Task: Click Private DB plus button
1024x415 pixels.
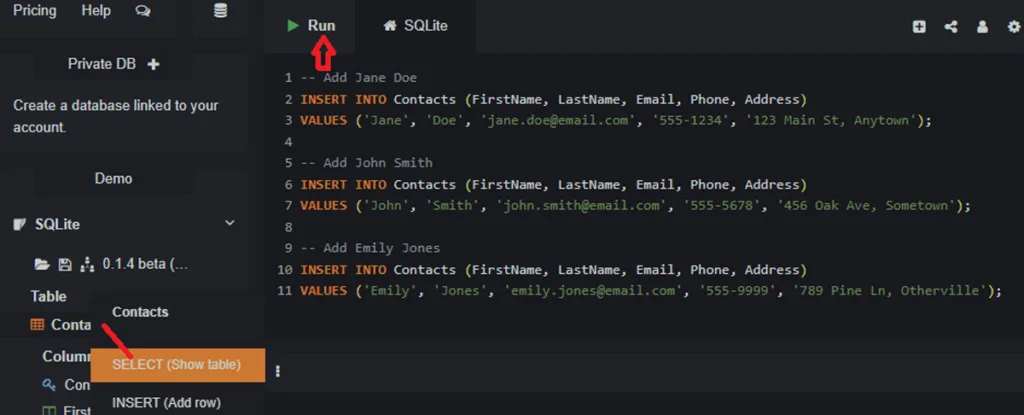Action: 153,64
